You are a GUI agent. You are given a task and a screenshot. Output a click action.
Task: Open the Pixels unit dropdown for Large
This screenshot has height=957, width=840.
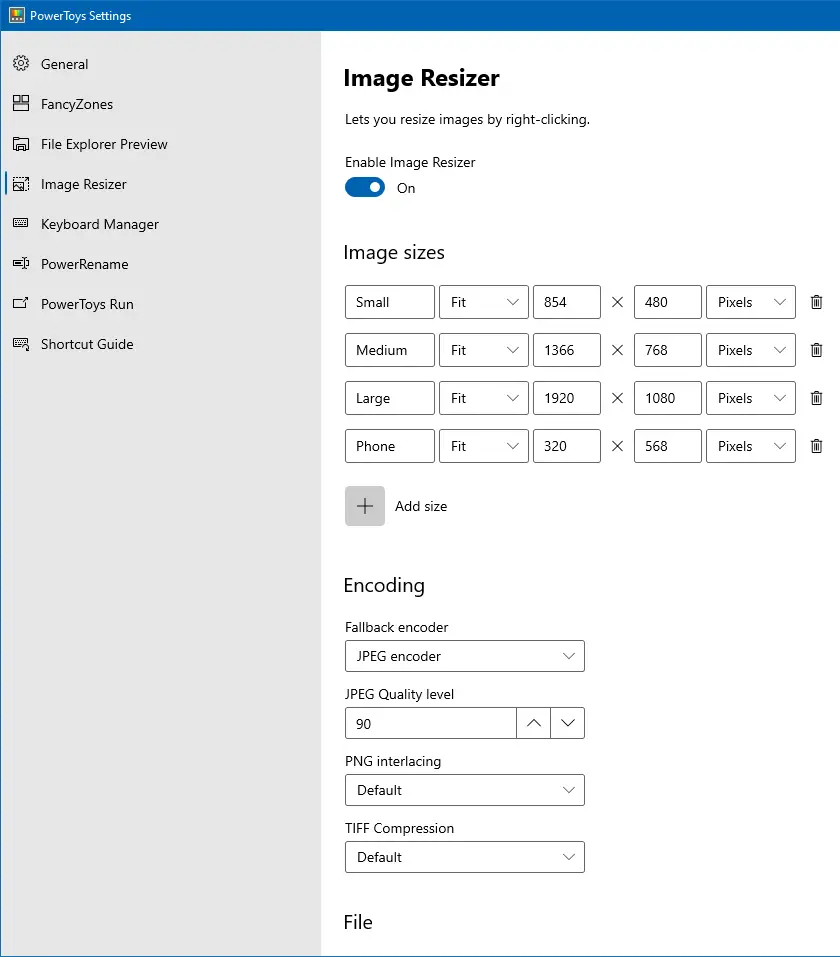tap(751, 398)
